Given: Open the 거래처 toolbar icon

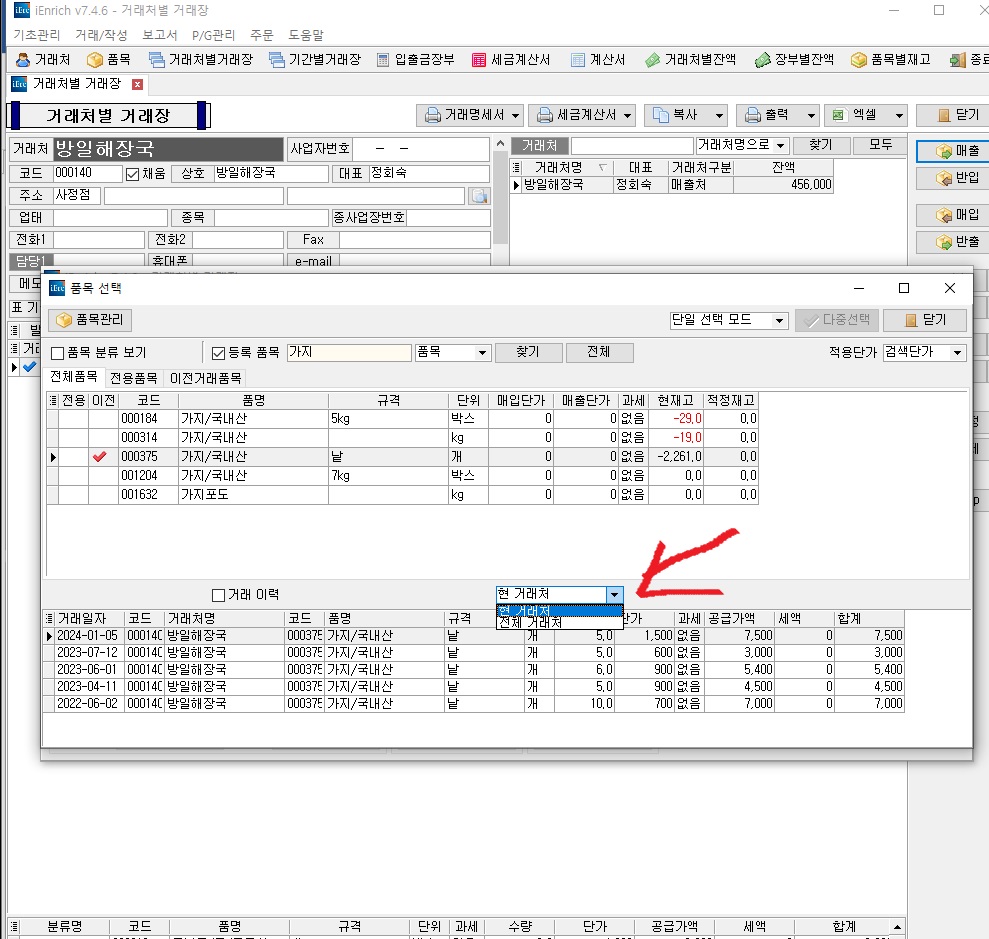Looking at the screenshot, I should 43,60.
